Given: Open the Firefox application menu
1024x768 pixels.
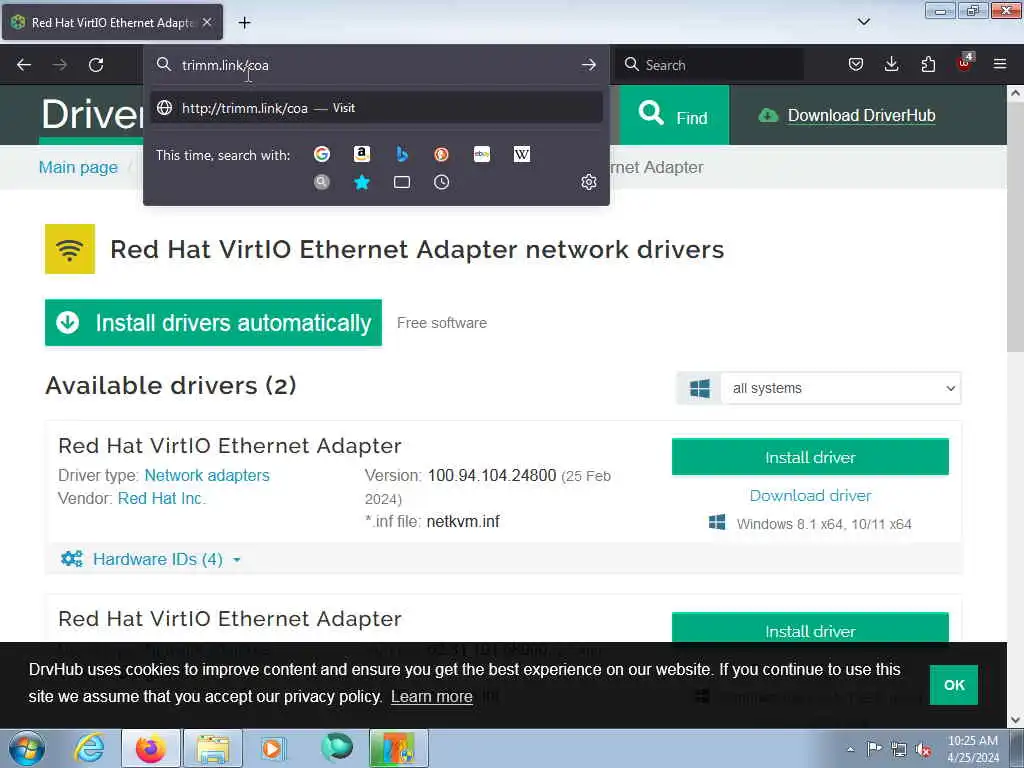Looking at the screenshot, I should 999,64.
